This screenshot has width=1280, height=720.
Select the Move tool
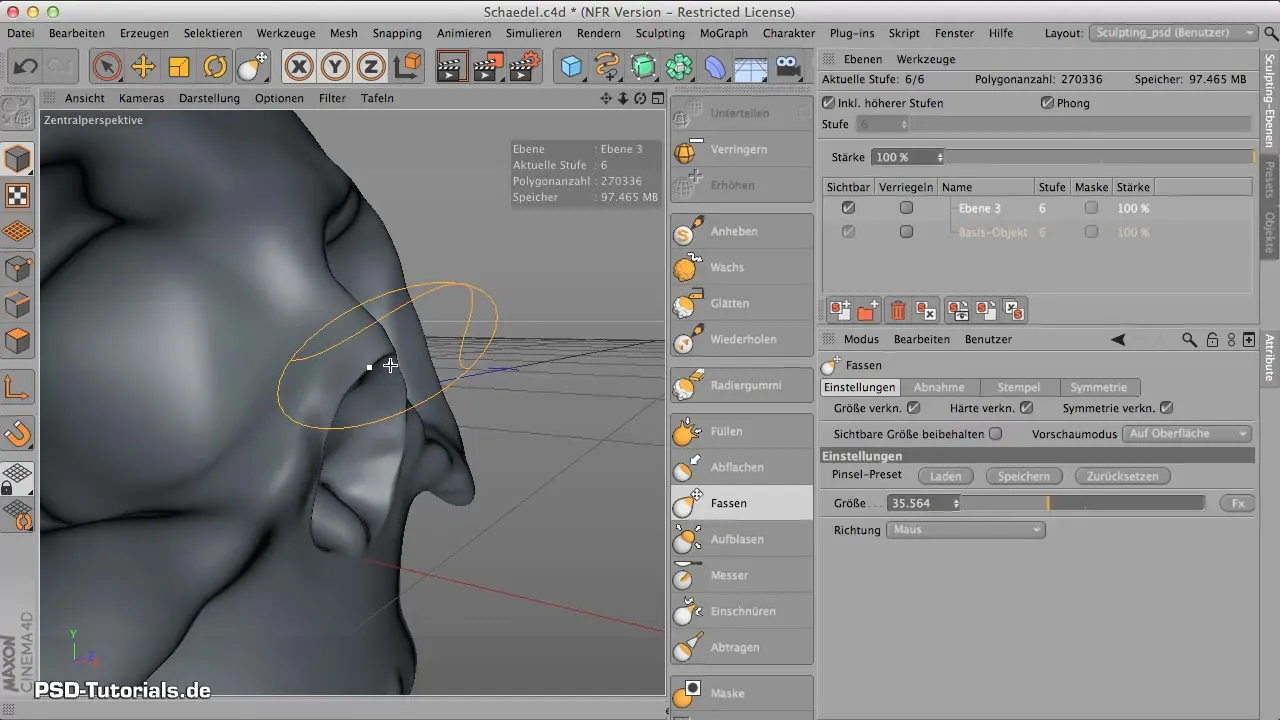tap(143, 68)
